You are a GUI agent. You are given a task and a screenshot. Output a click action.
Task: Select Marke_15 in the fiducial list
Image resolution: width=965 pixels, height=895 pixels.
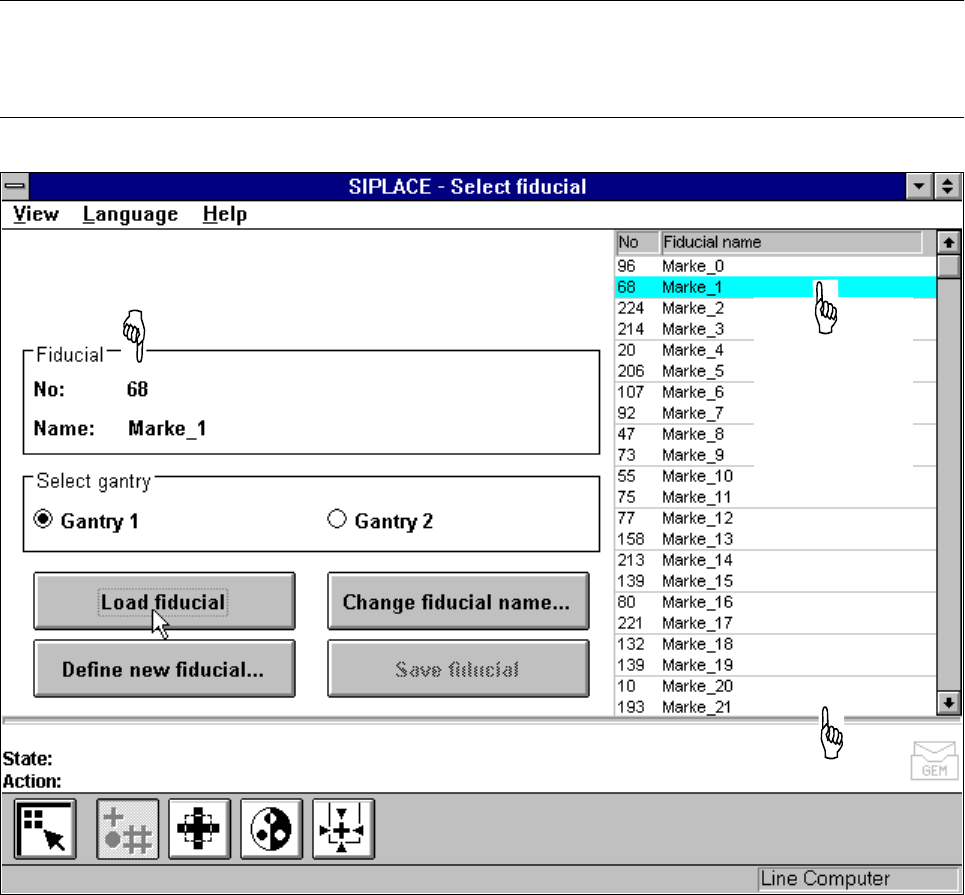(775, 580)
